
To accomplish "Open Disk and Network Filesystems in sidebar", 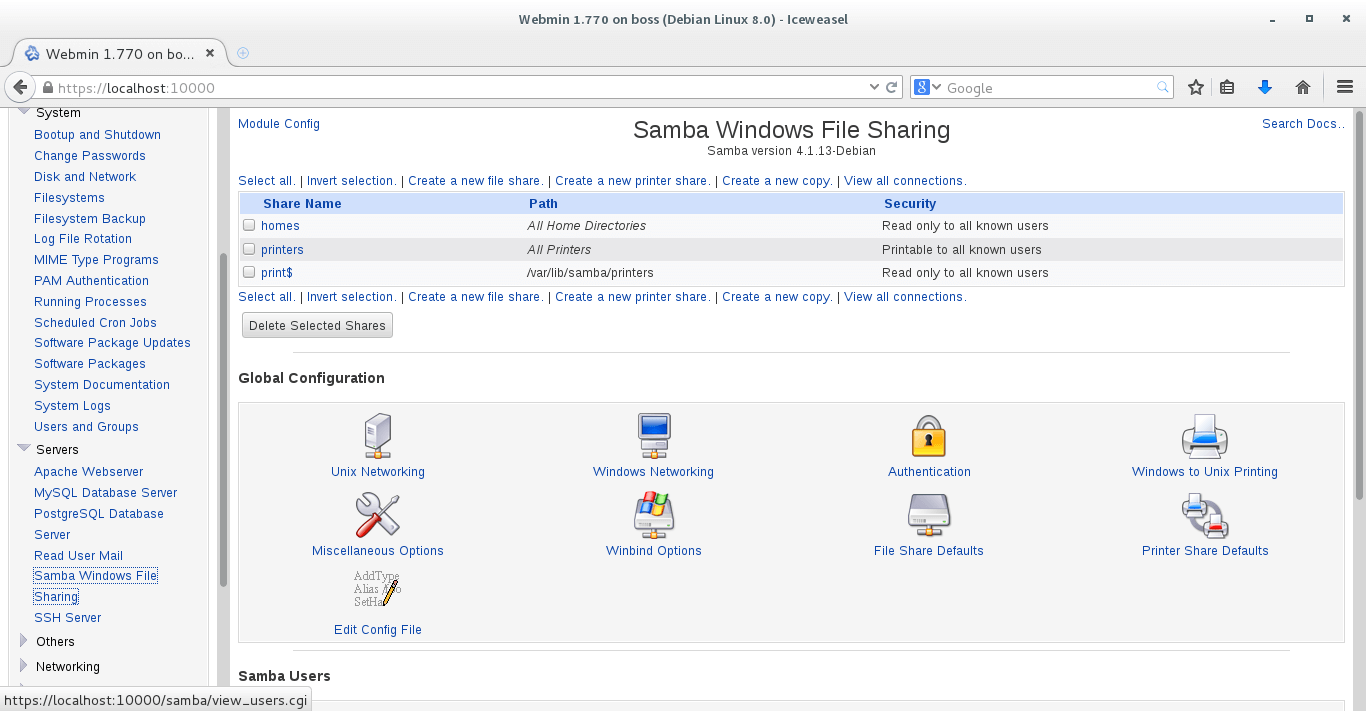I will [x=85, y=187].
